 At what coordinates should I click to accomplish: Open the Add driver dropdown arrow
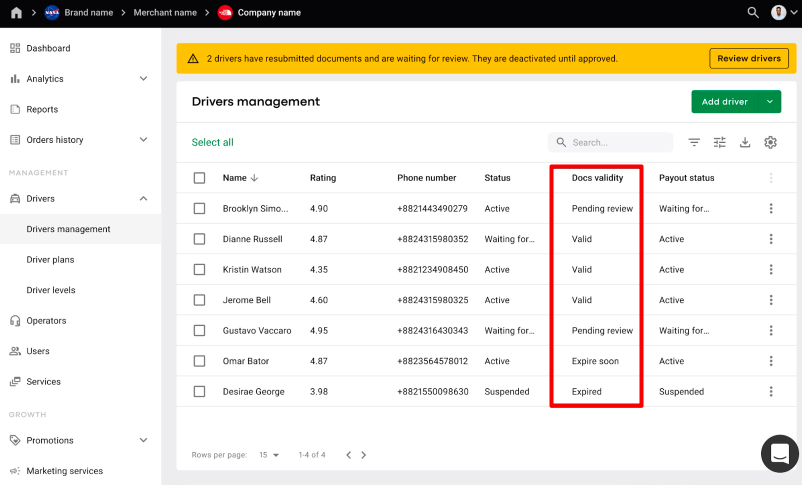(770, 102)
